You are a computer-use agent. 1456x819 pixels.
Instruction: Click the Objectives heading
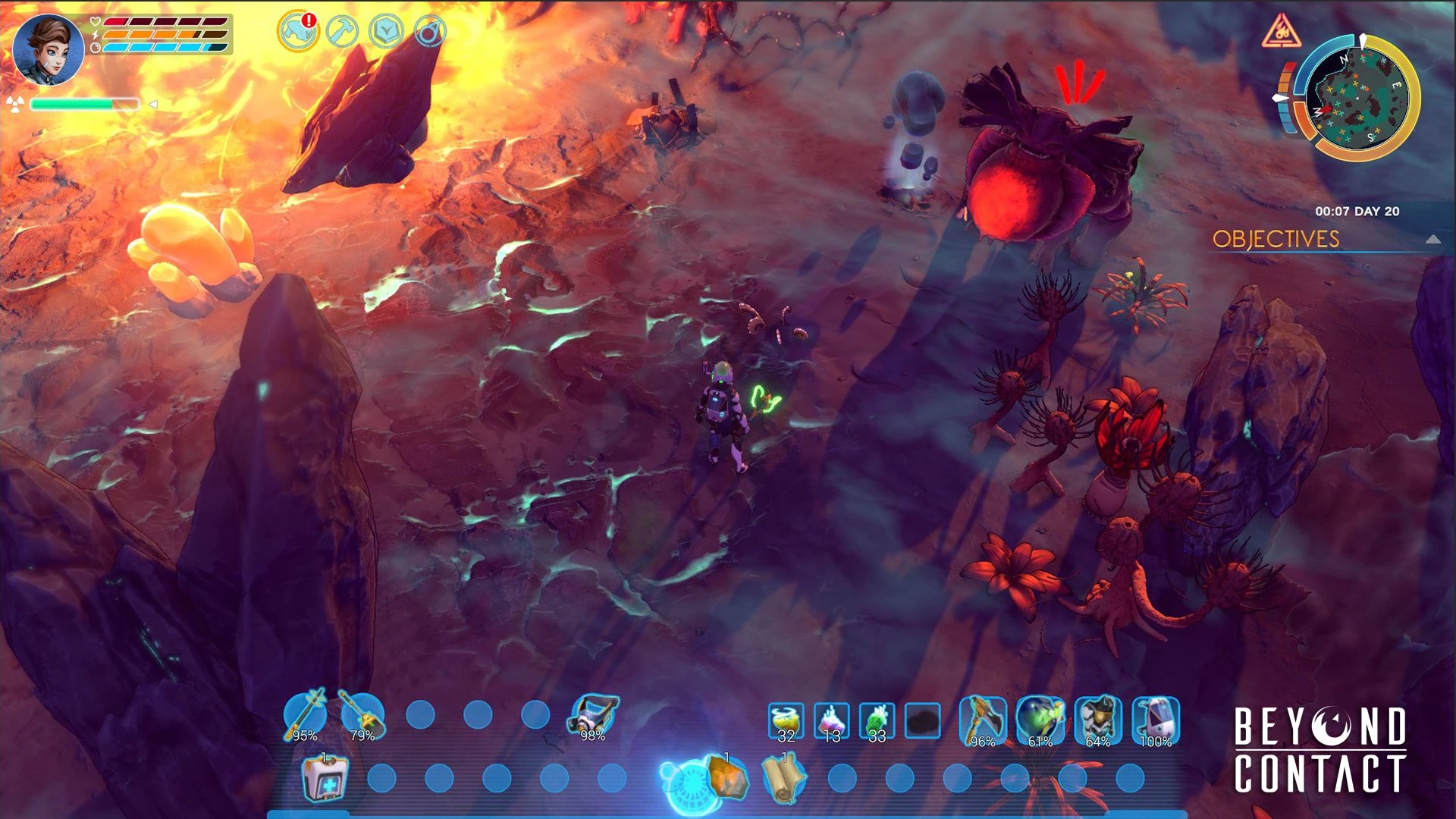(1276, 239)
